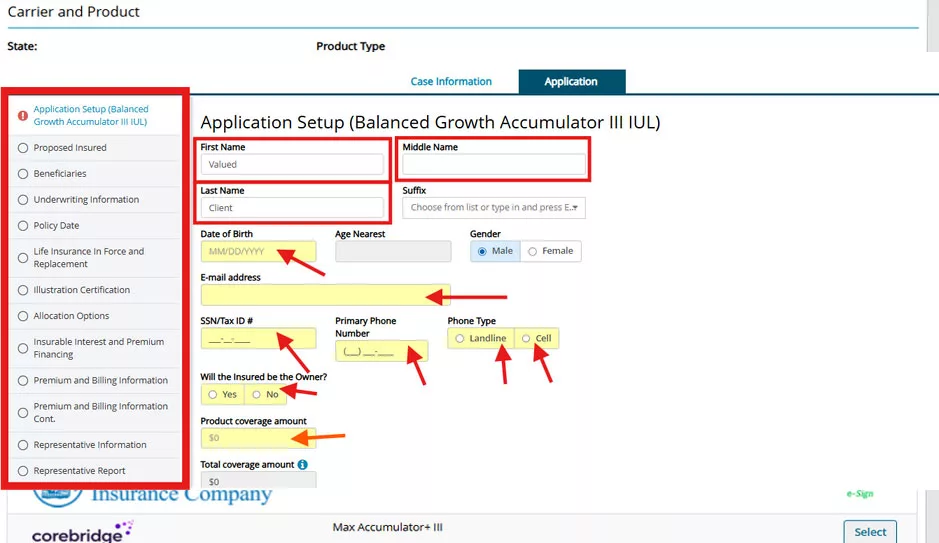Image resolution: width=939 pixels, height=543 pixels.
Task: Select No for Insured be the Owner
Action: pos(256,395)
